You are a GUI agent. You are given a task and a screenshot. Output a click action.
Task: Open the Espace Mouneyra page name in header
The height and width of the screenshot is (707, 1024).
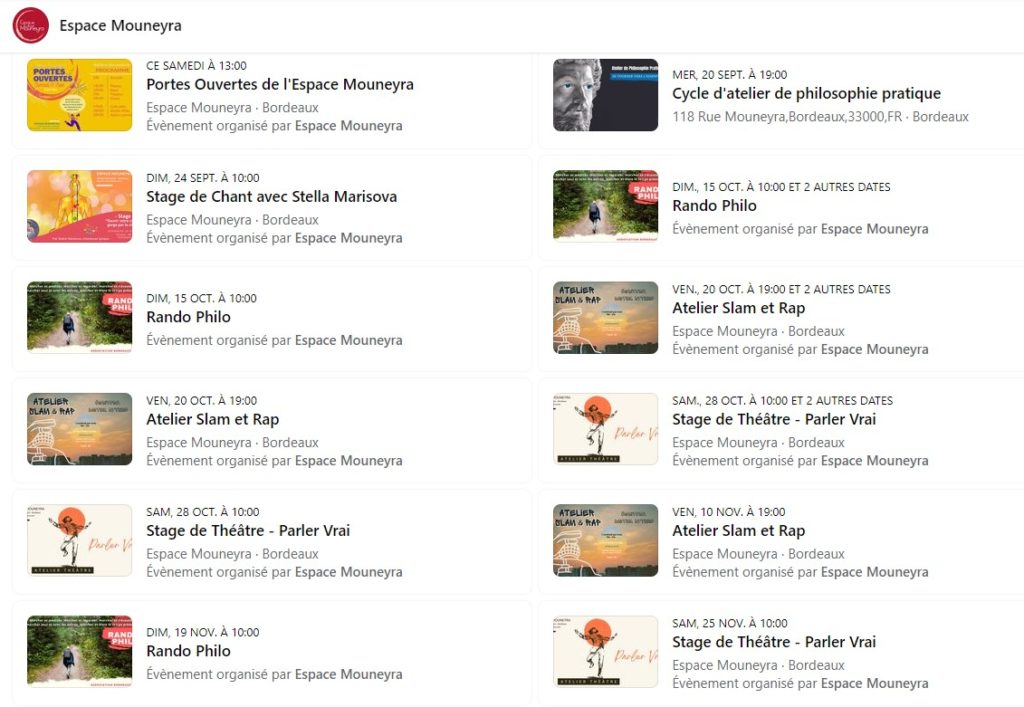click(120, 25)
